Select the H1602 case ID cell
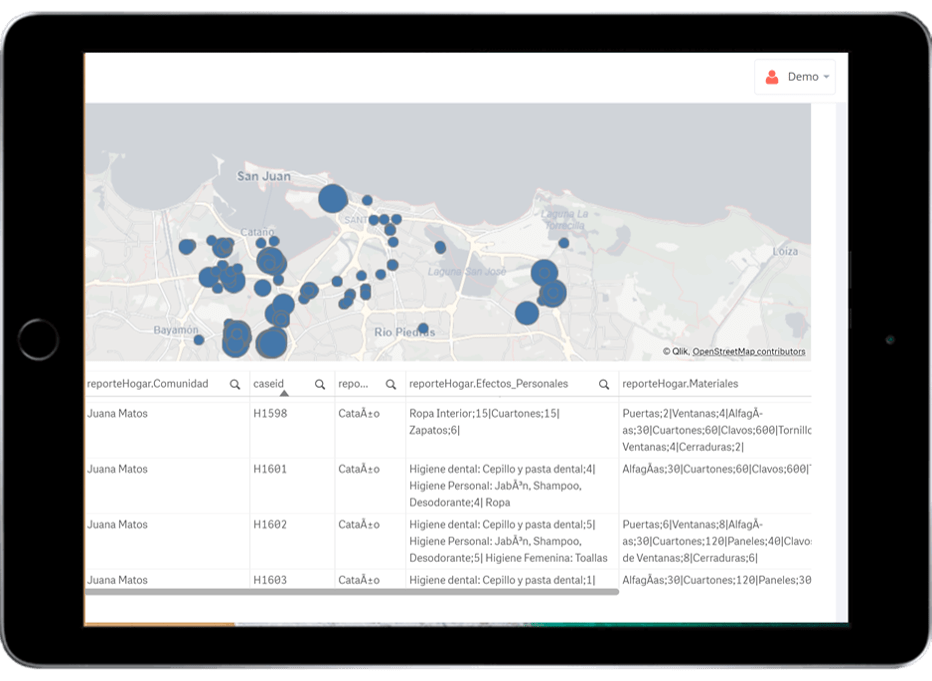 [x=270, y=524]
